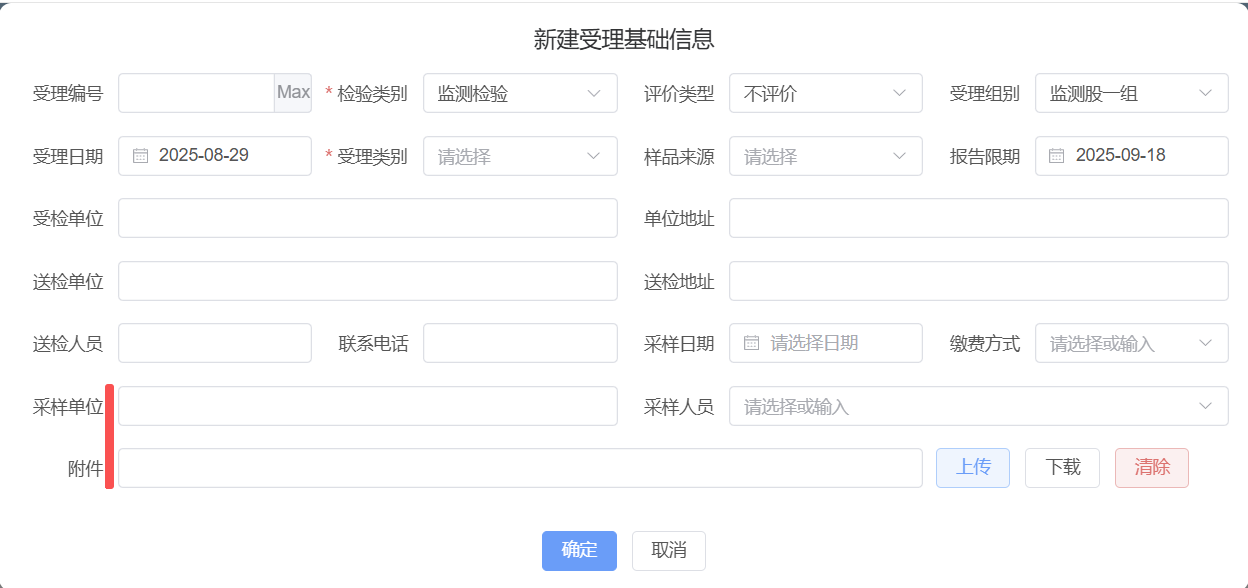The height and width of the screenshot is (588, 1248).
Task: Focus the 送检地址 text field
Action: 979,281
